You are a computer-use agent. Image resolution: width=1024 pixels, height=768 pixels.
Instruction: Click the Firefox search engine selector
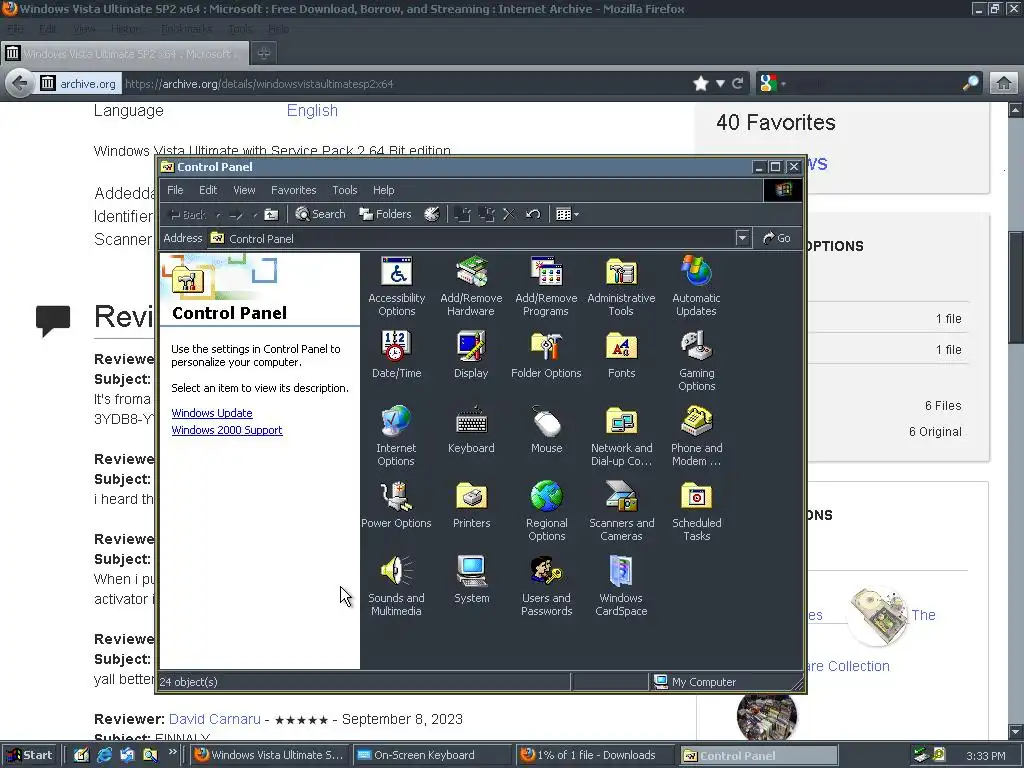[x=772, y=84]
